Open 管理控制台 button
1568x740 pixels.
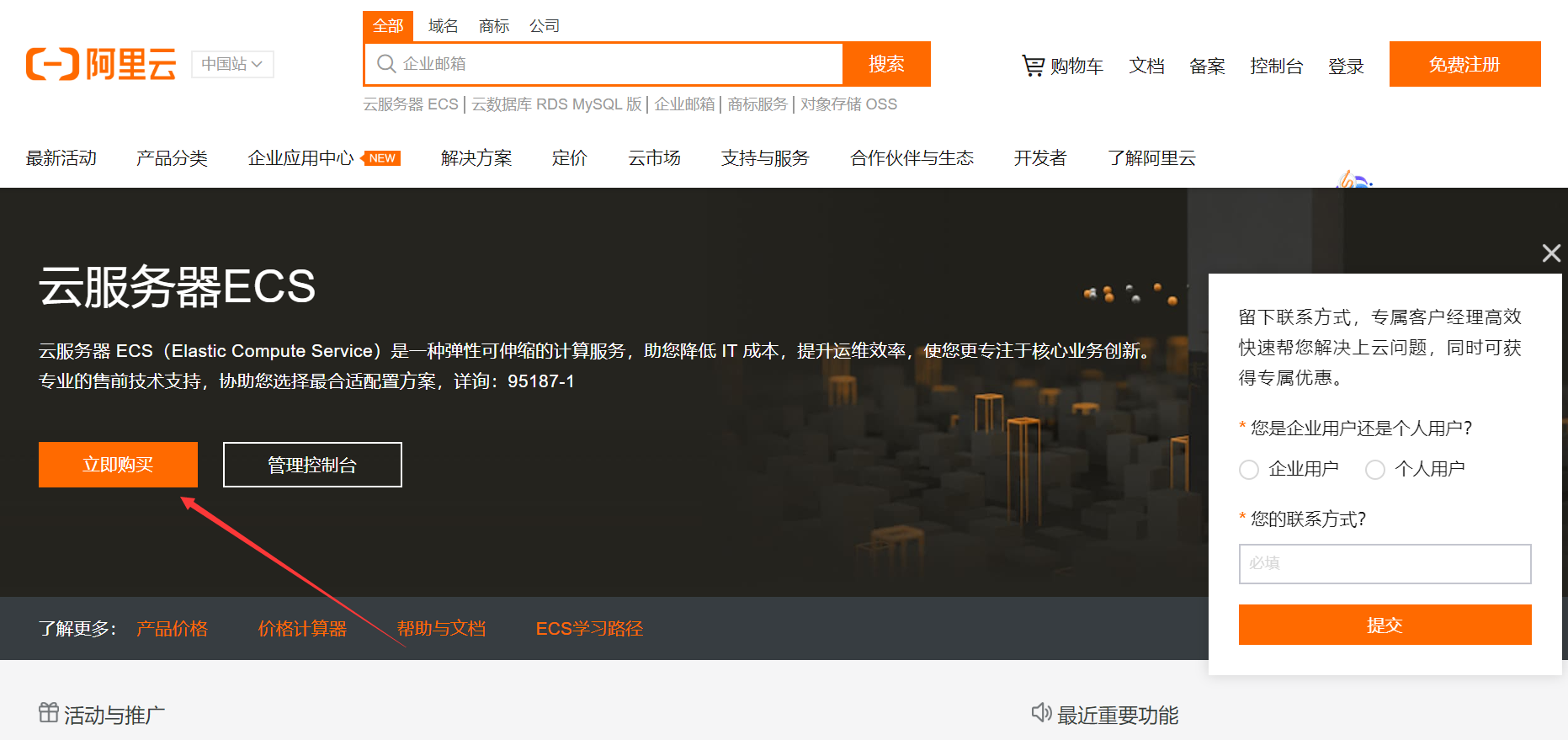coord(312,465)
